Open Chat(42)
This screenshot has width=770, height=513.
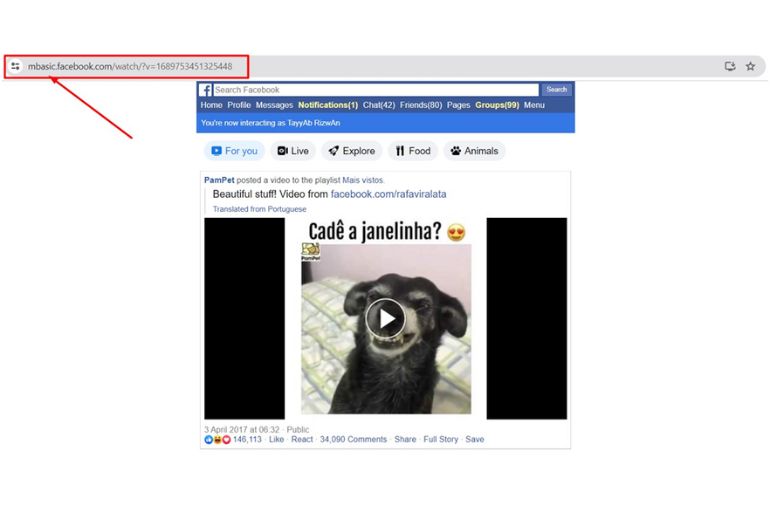coord(379,105)
